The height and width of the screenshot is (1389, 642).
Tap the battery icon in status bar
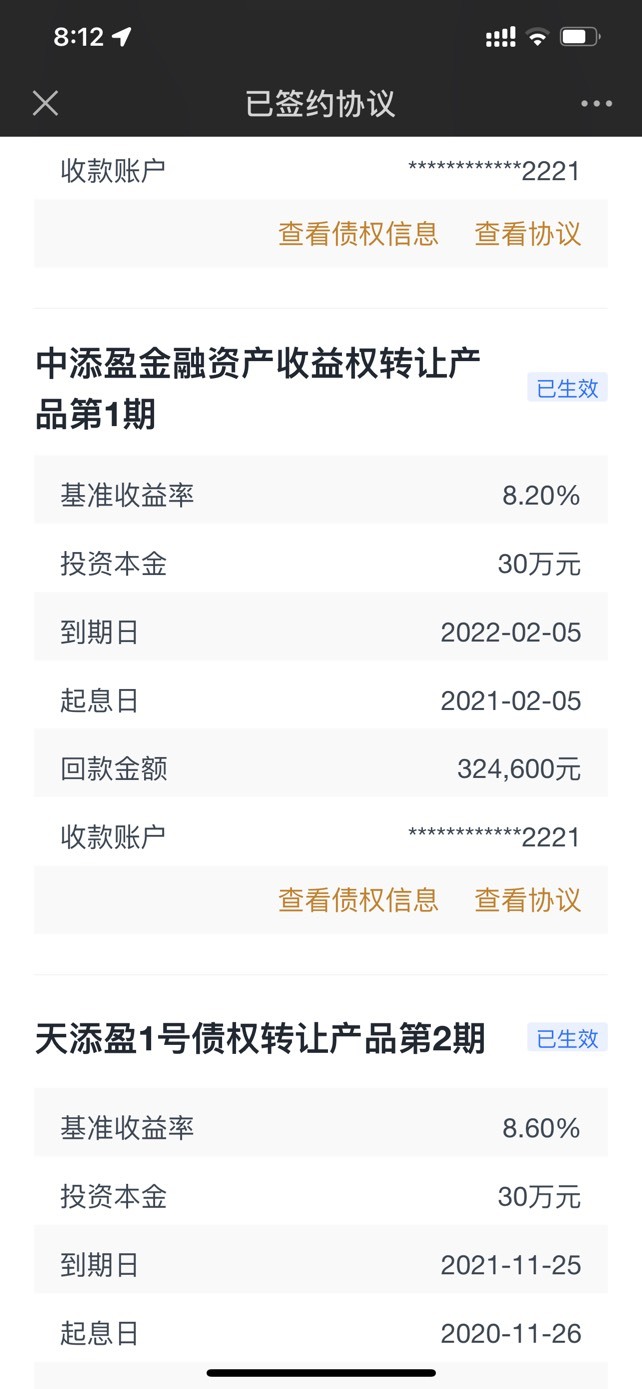tap(580, 38)
